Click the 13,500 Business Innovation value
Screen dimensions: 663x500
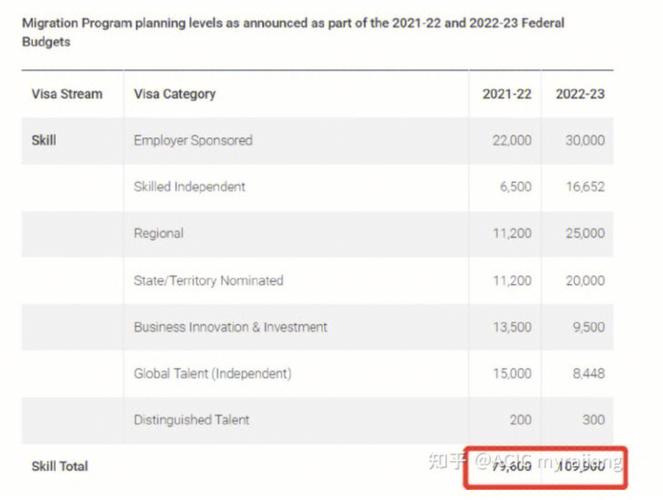(x=512, y=327)
